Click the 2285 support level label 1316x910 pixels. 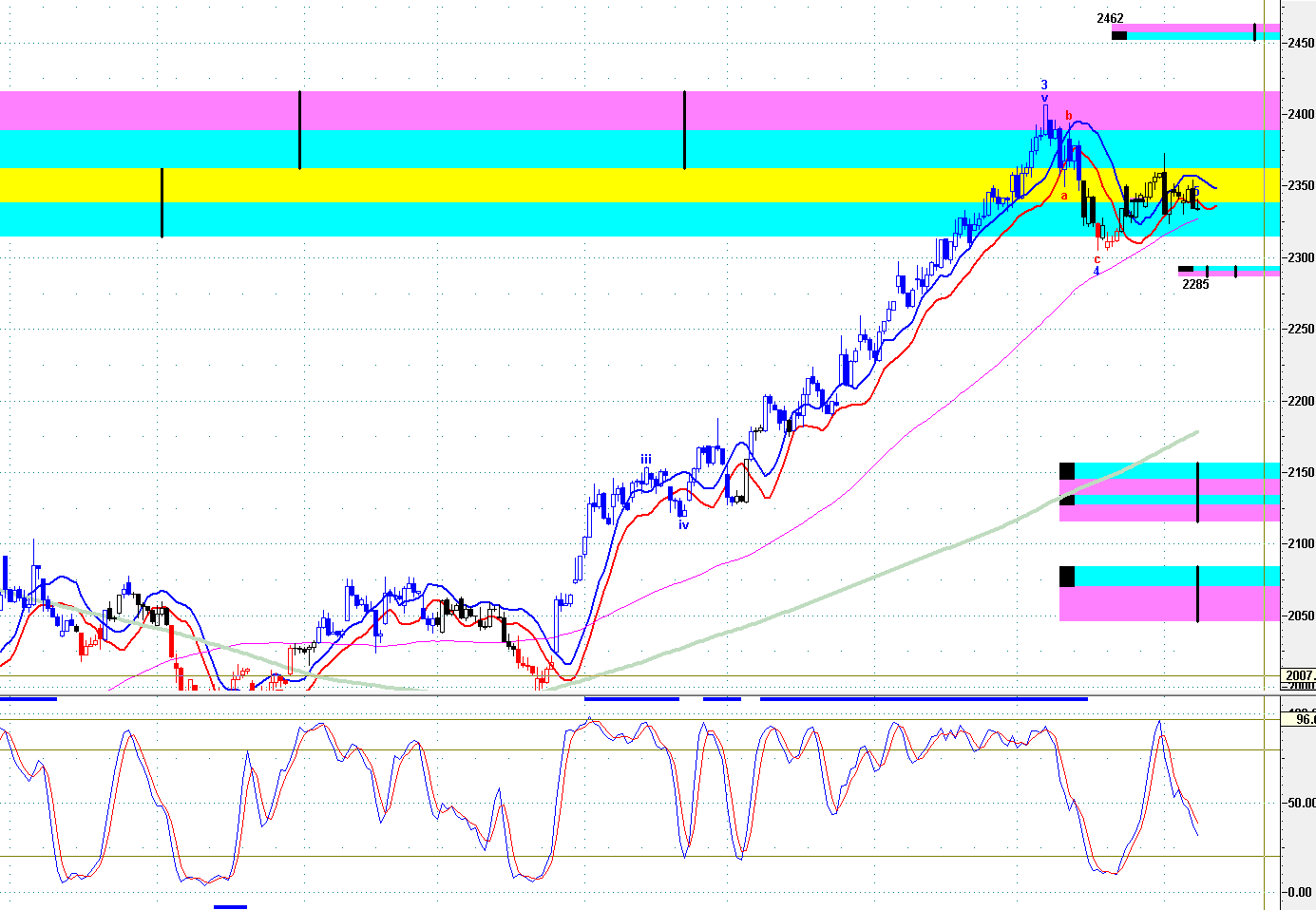click(1194, 284)
